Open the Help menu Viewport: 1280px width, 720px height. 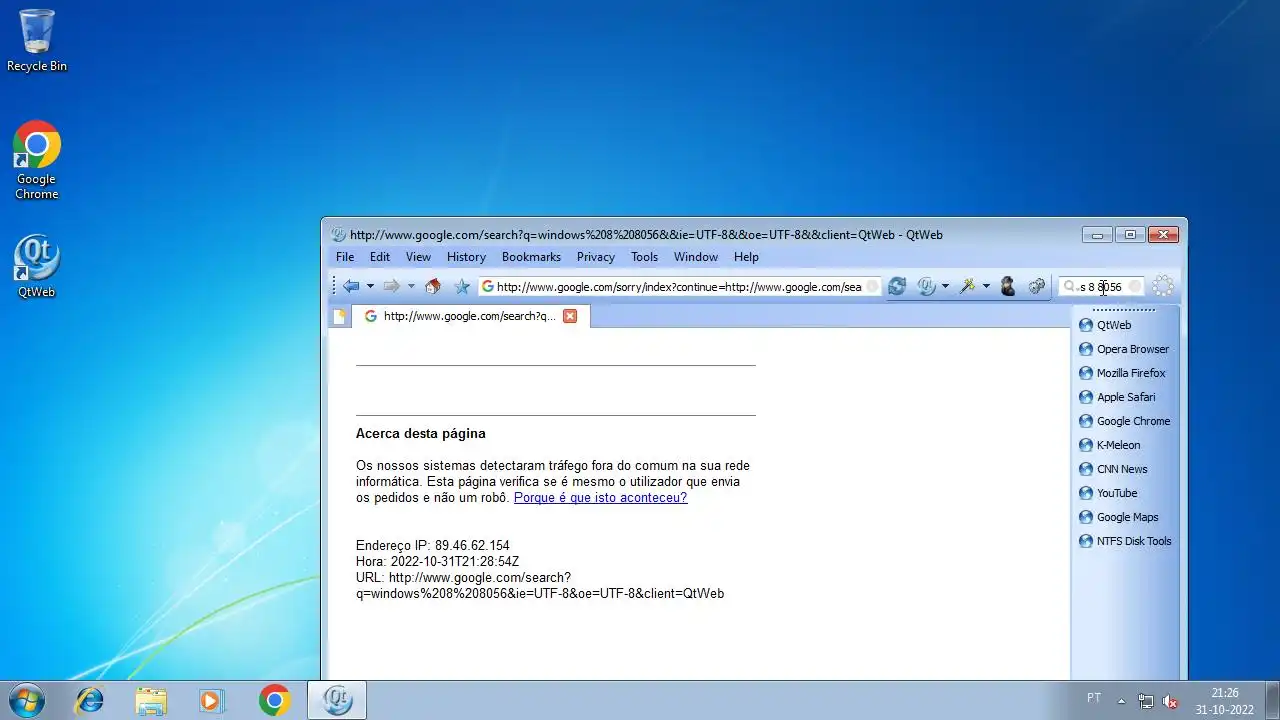click(746, 257)
